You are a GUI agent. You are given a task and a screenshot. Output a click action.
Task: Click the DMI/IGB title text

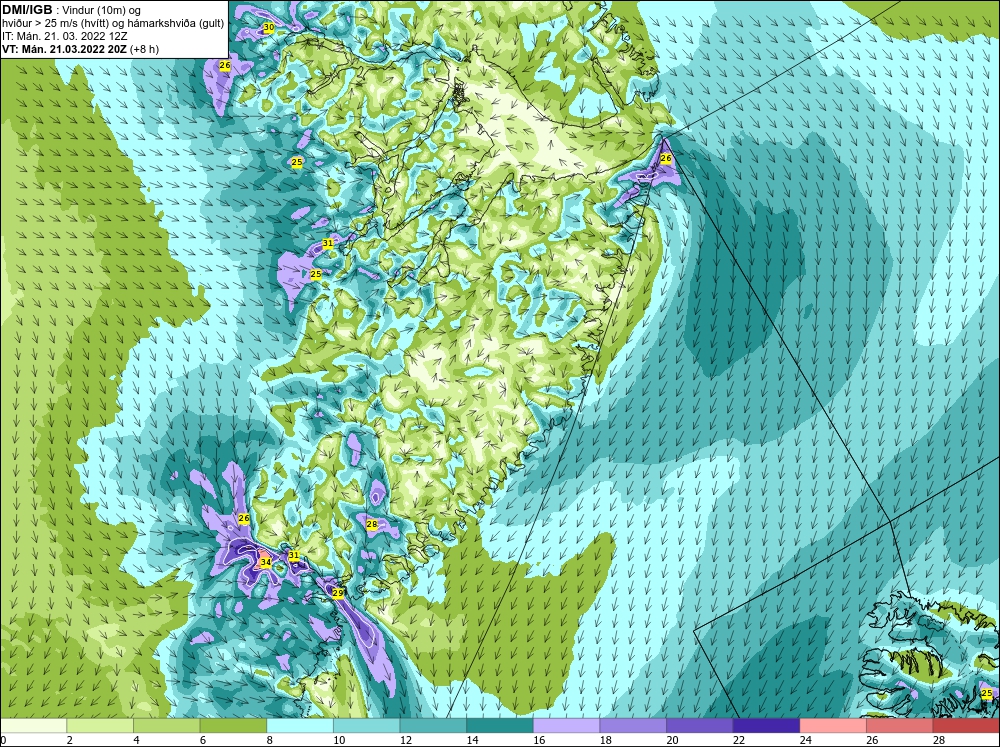(27, 10)
